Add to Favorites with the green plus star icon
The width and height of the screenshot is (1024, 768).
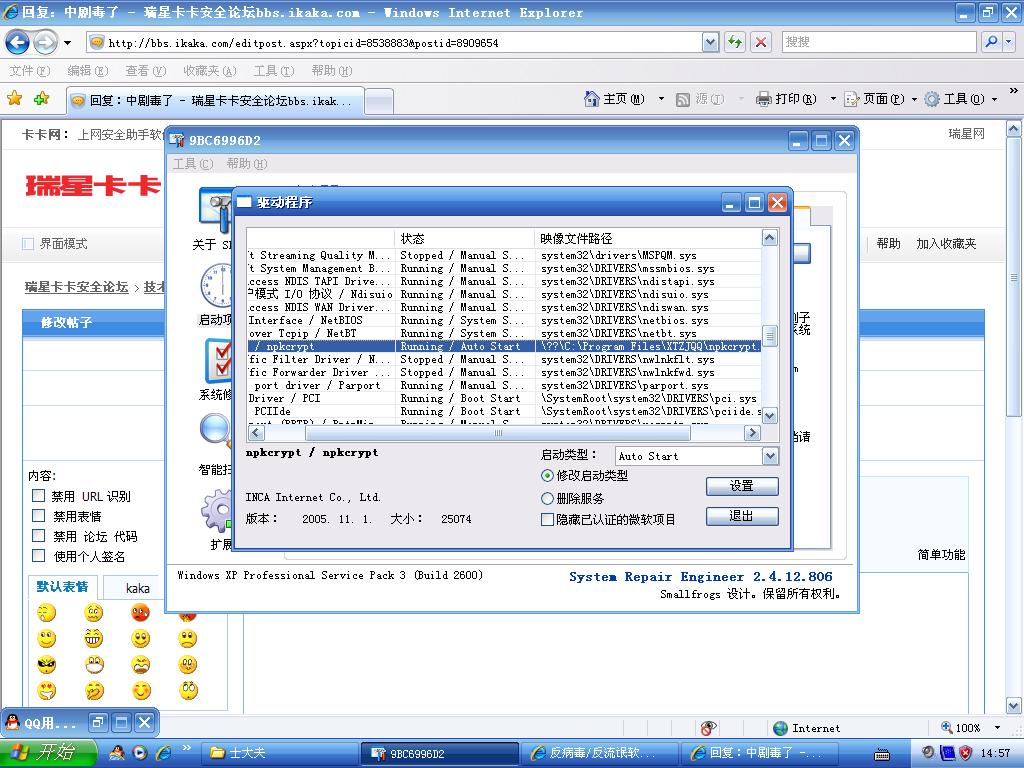[x=42, y=99]
